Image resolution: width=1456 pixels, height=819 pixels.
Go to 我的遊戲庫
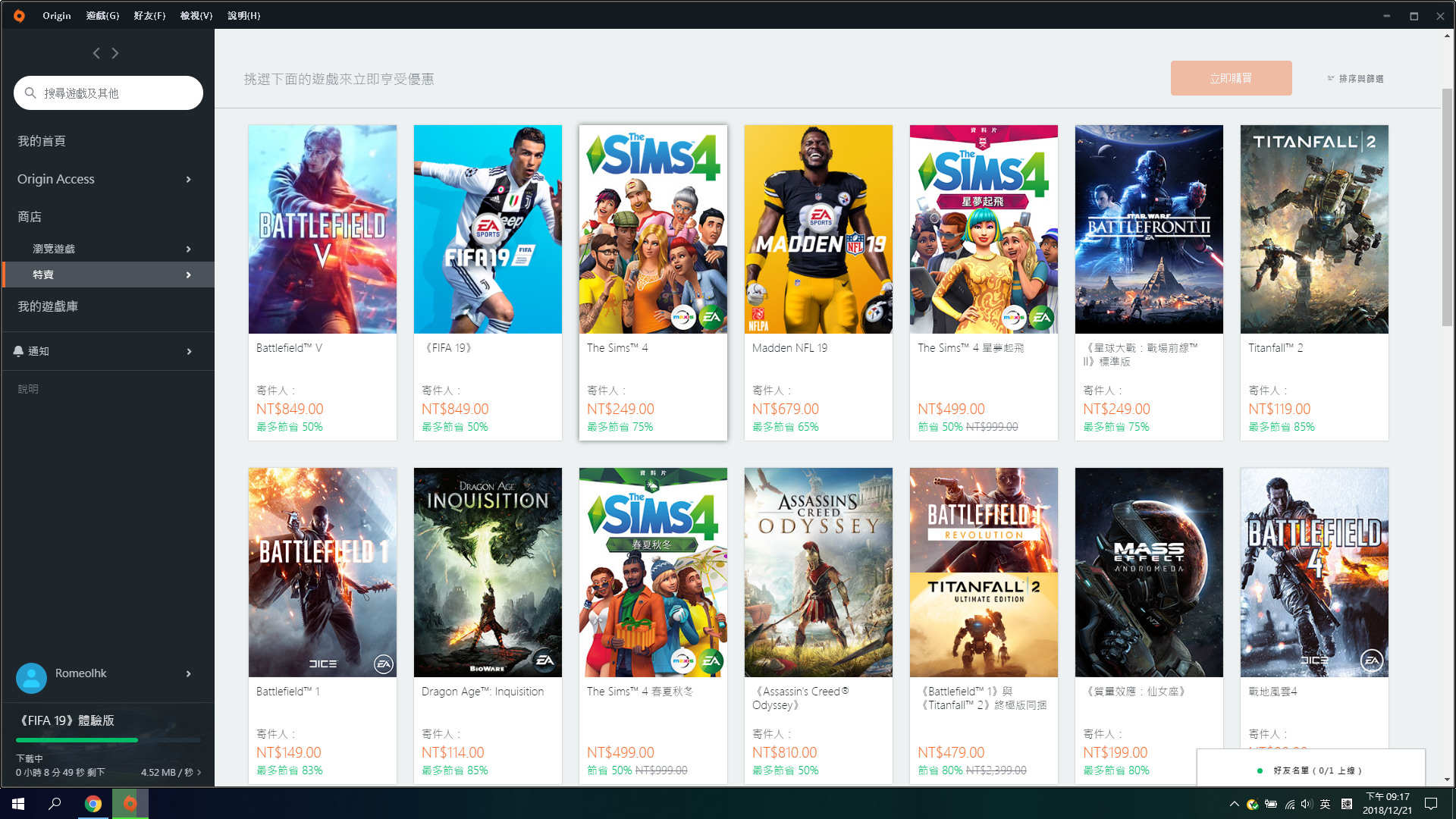(48, 306)
